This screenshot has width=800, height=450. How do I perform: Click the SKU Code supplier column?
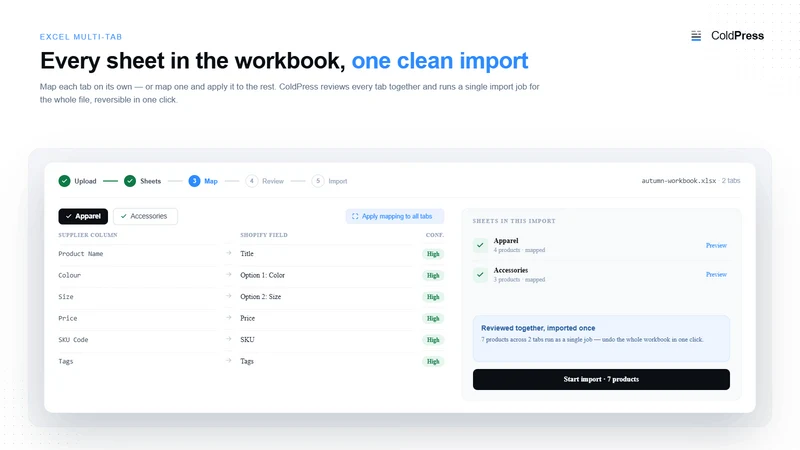coord(73,339)
